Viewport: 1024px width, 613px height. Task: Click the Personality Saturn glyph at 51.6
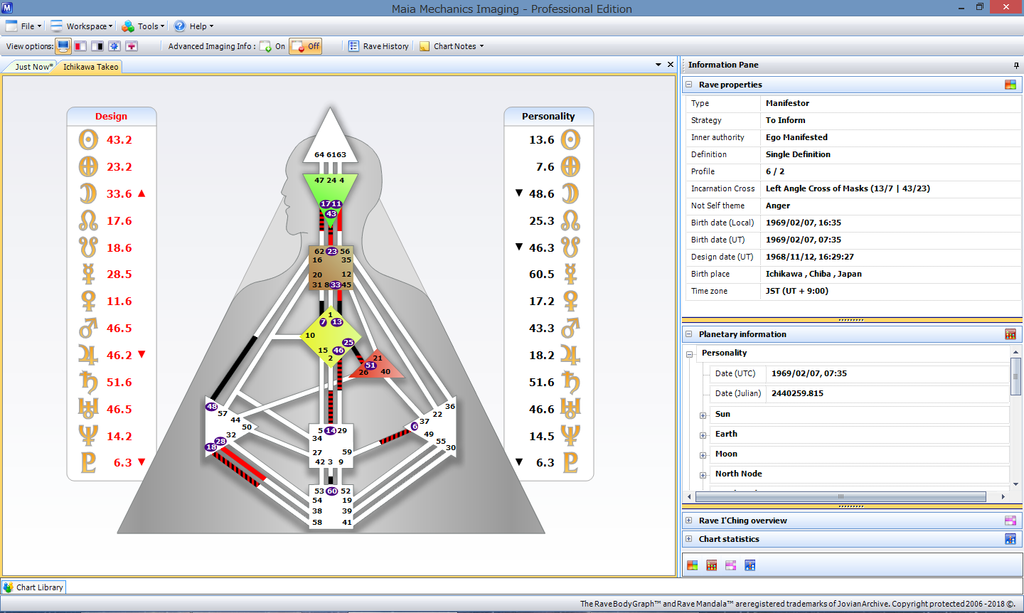point(571,382)
